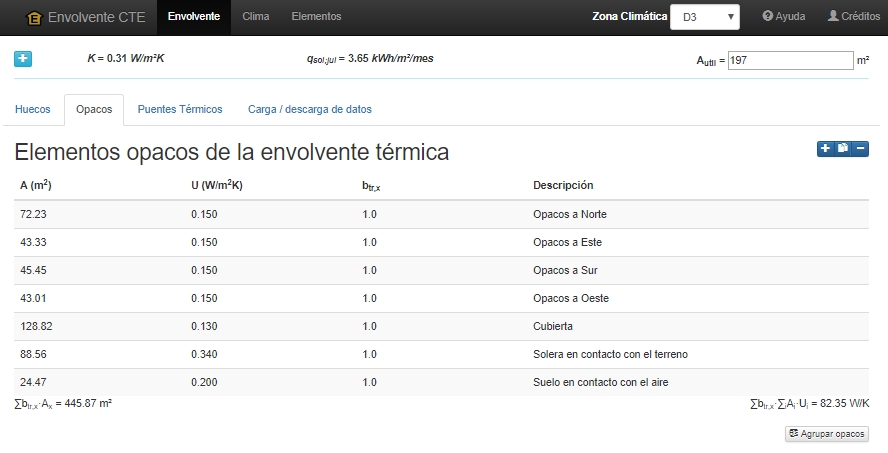The width and height of the screenshot is (888, 453).
Task: Go to the Elementos menu item
Action: pyautogui.click(x=316, y=16)
